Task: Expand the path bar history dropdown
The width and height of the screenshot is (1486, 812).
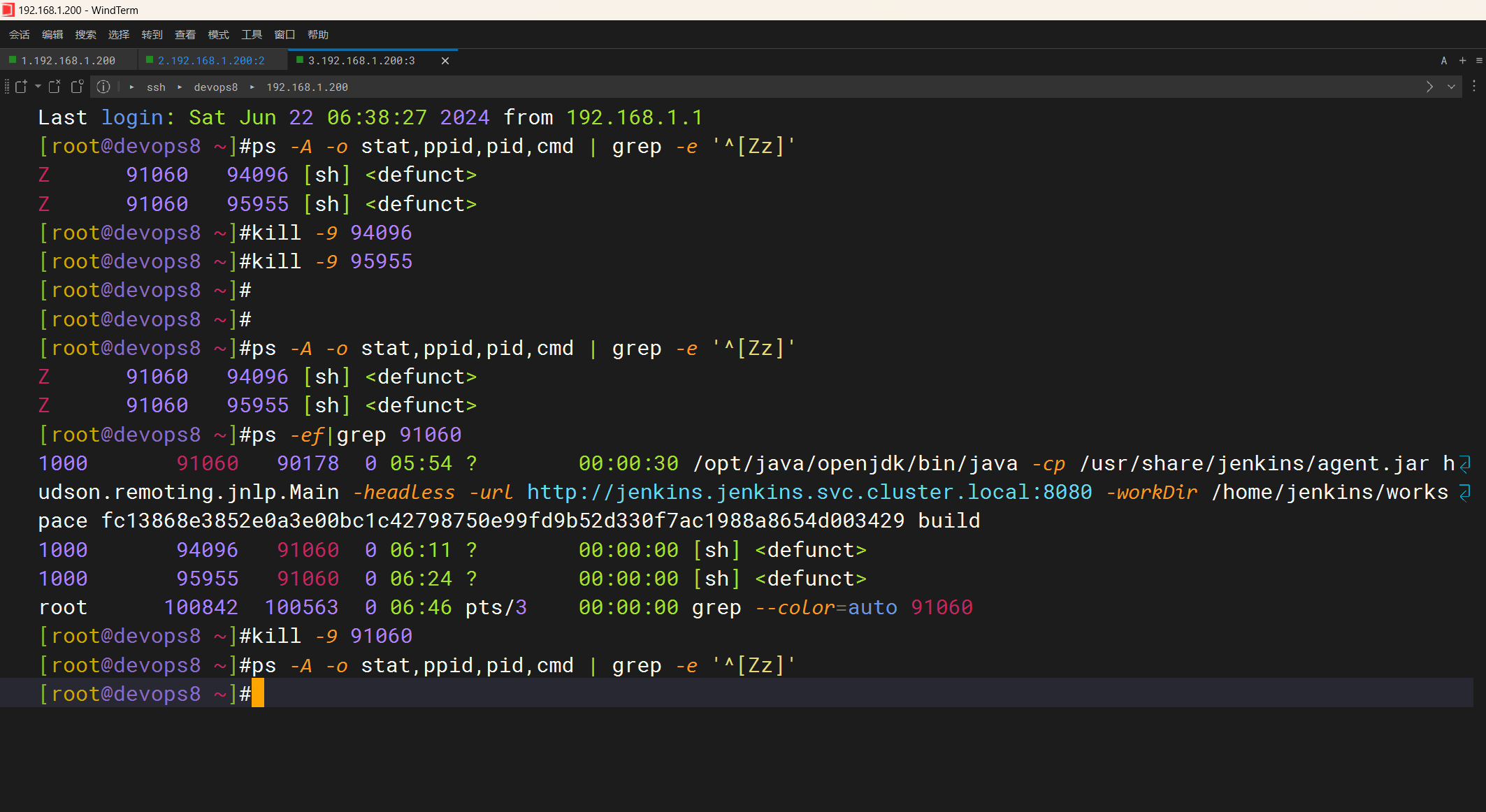Action: click(1451, 87)
